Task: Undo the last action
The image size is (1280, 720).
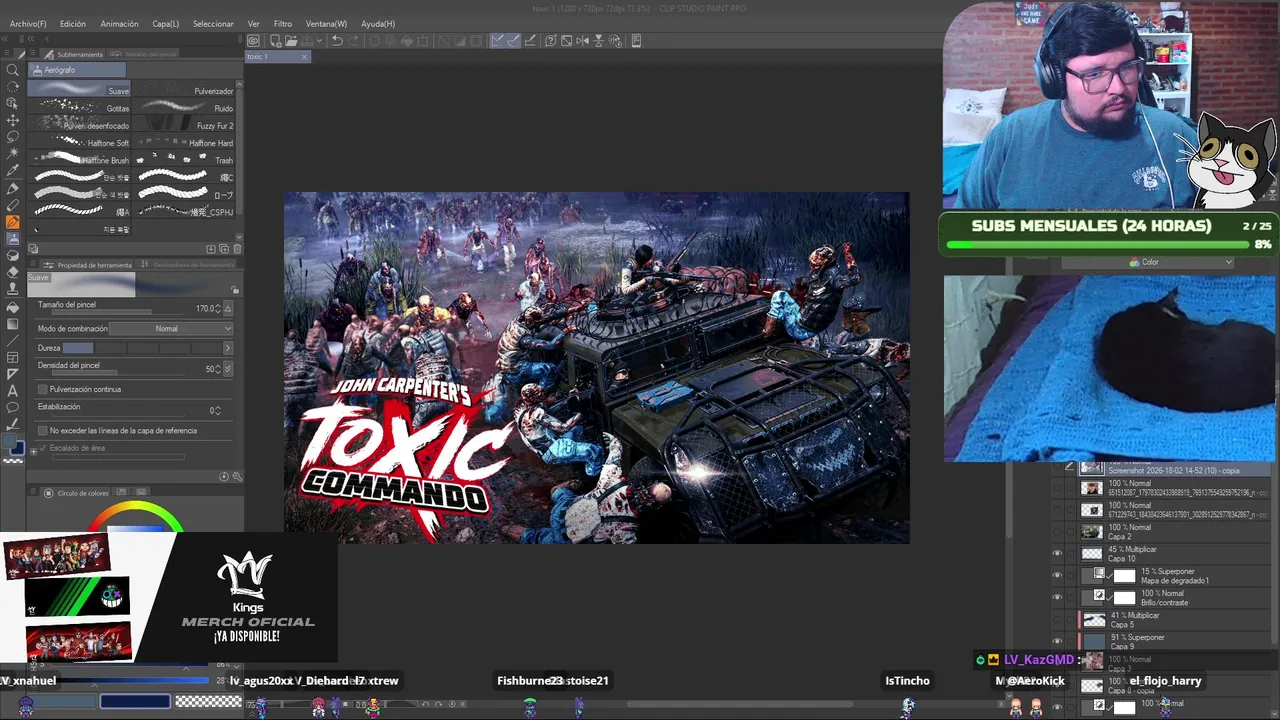Action: (337, 41)
